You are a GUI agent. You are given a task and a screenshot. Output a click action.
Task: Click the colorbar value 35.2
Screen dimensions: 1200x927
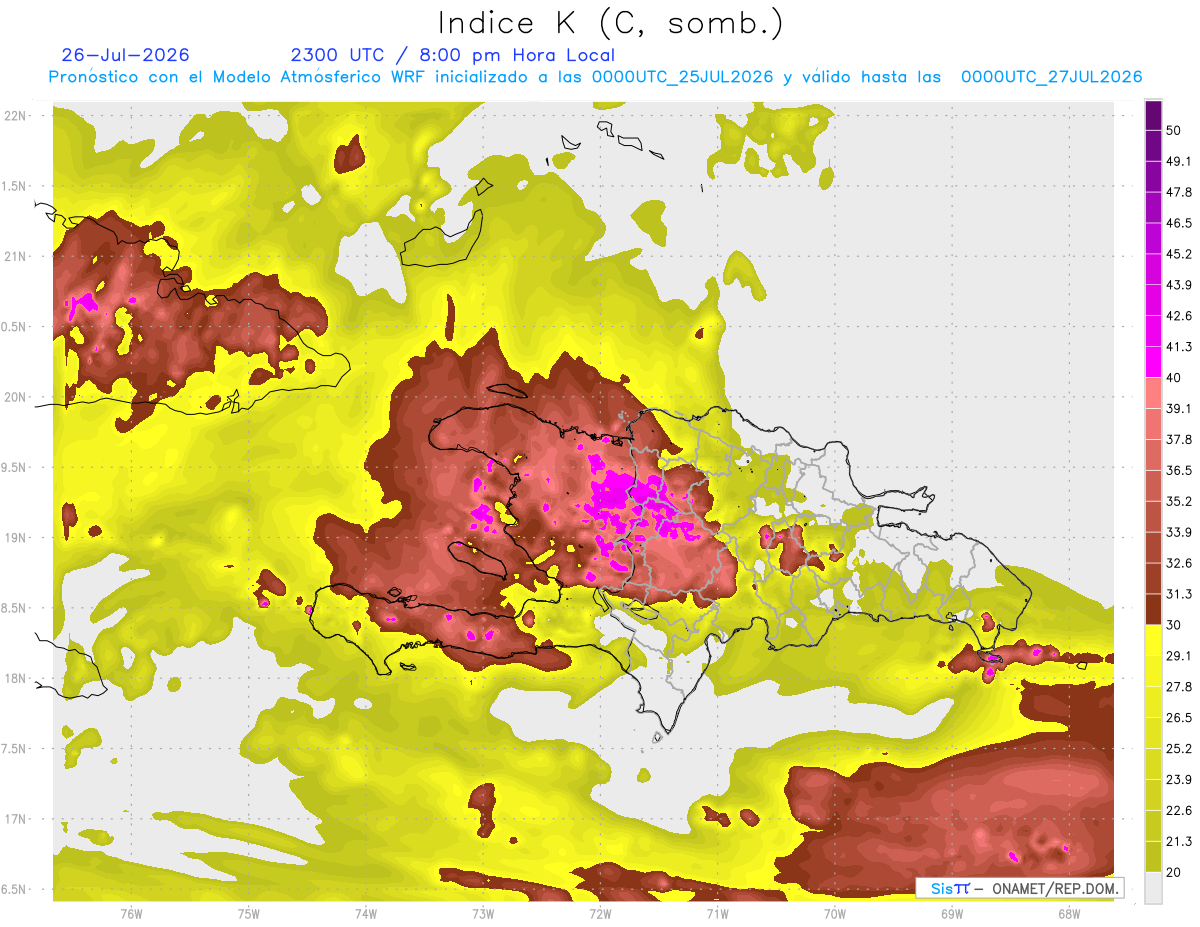click(x=1179, y=501)
